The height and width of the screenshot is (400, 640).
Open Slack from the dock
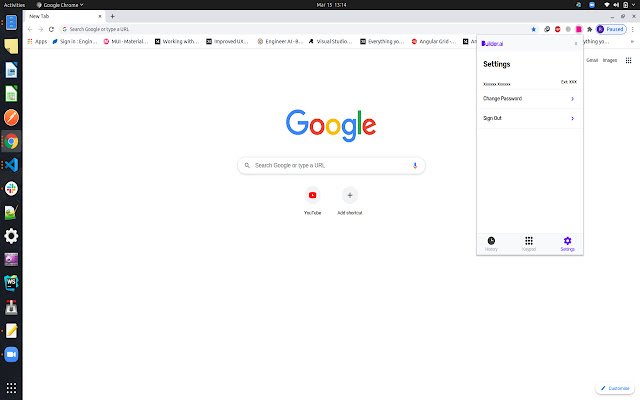11,189
